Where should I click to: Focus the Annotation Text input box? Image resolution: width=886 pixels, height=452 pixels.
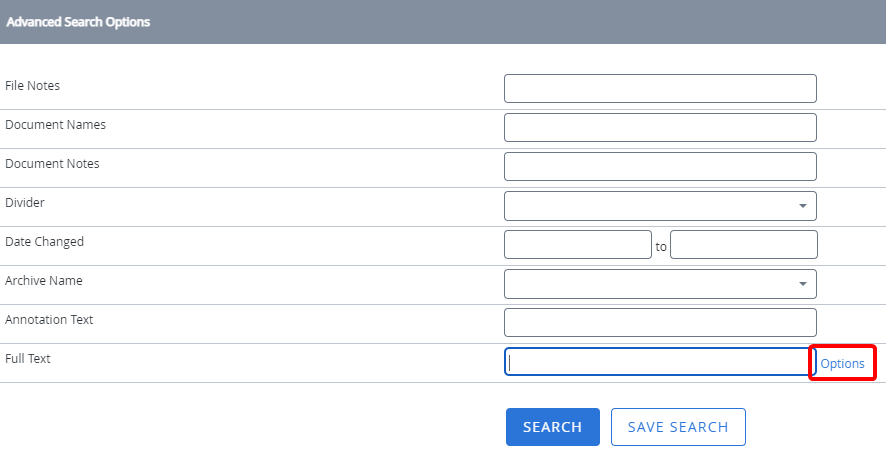(x=660, y=323)
